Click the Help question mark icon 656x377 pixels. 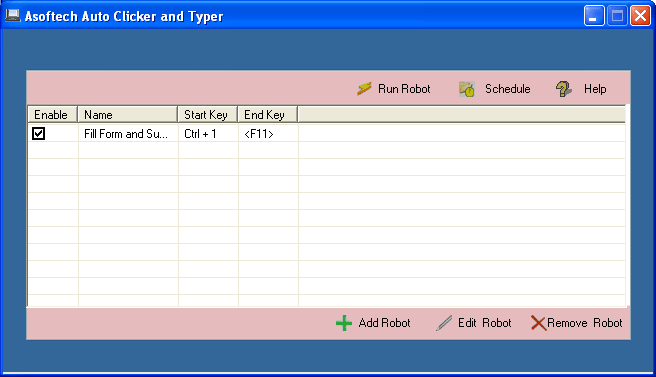(x=564, y=89)
